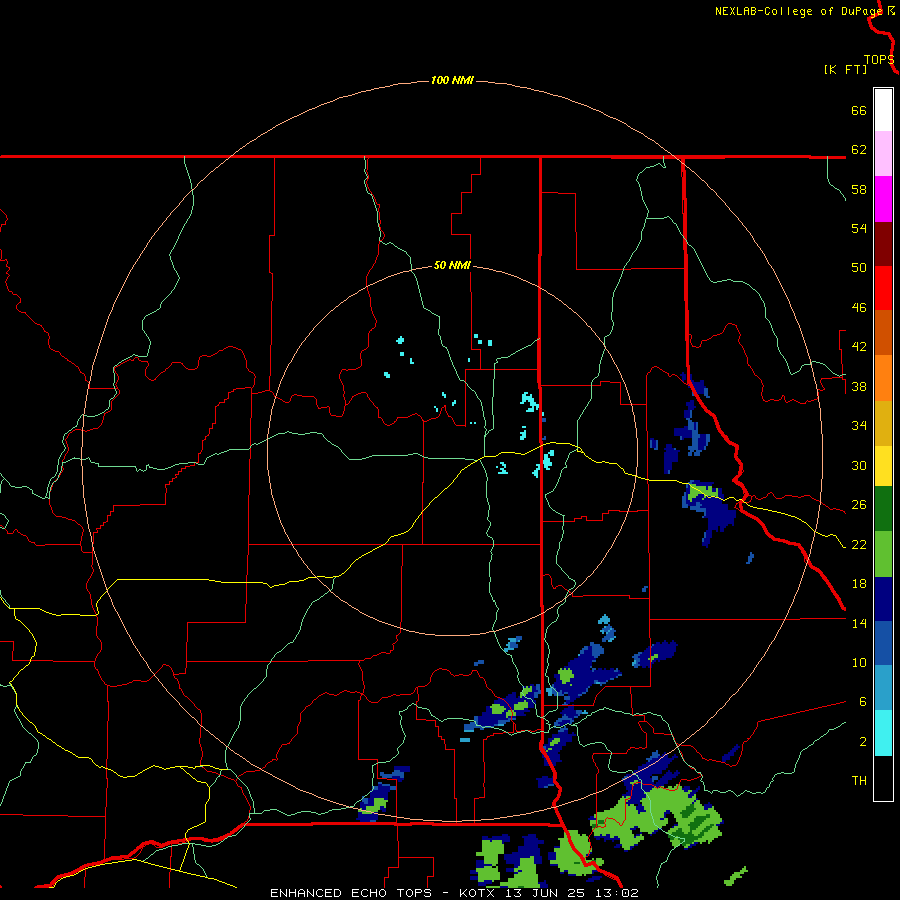Select the light blue legend swatch
The width and height of the screenshot is (900, 900).
(x=883, y=688)
